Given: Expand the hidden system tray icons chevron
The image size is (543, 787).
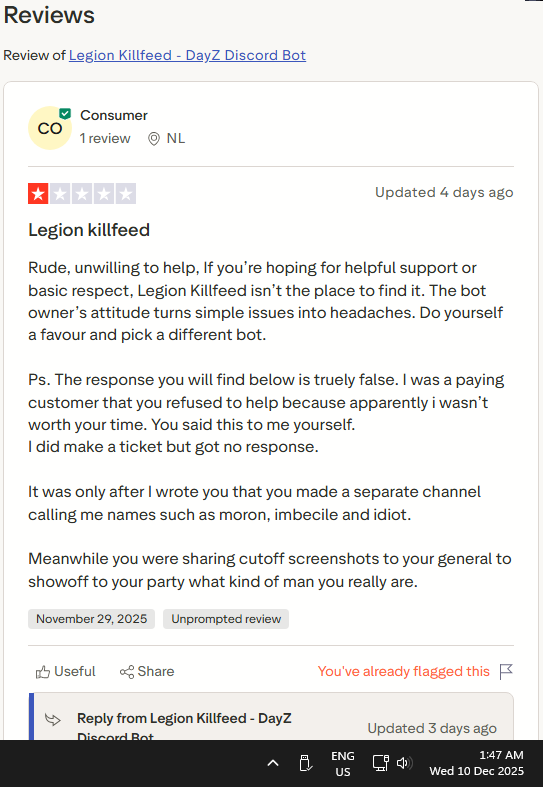Looking at the screenshot, I should click(273, 763).
